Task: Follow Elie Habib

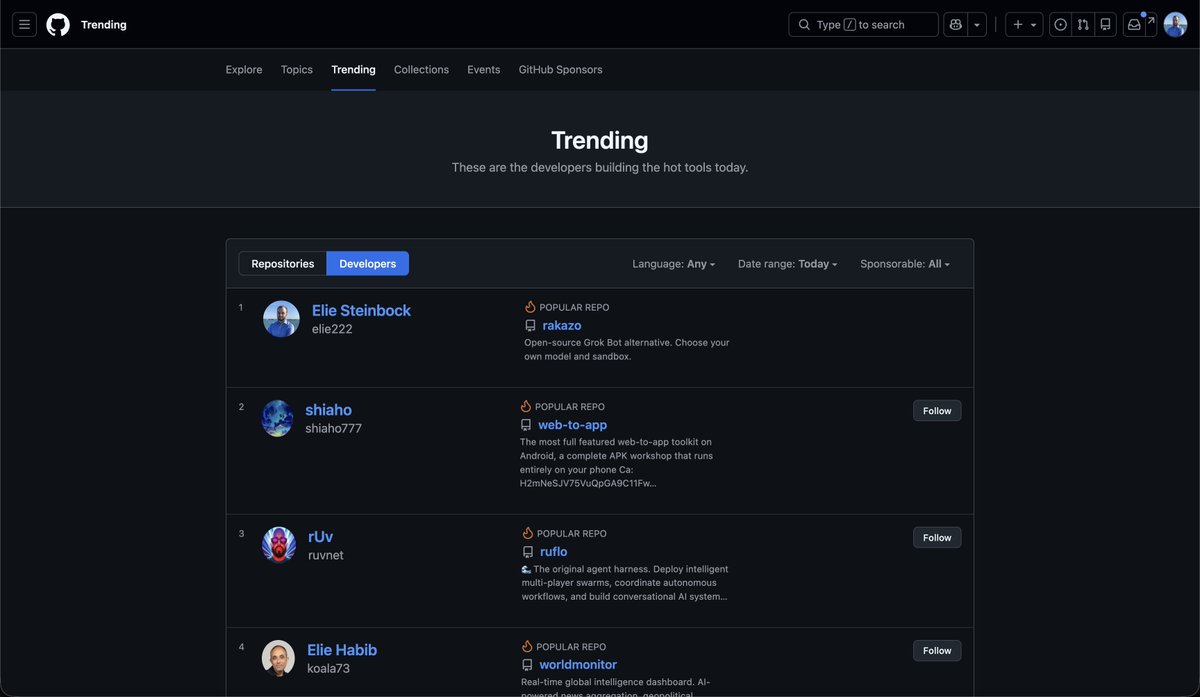Action: coord(937,651)
